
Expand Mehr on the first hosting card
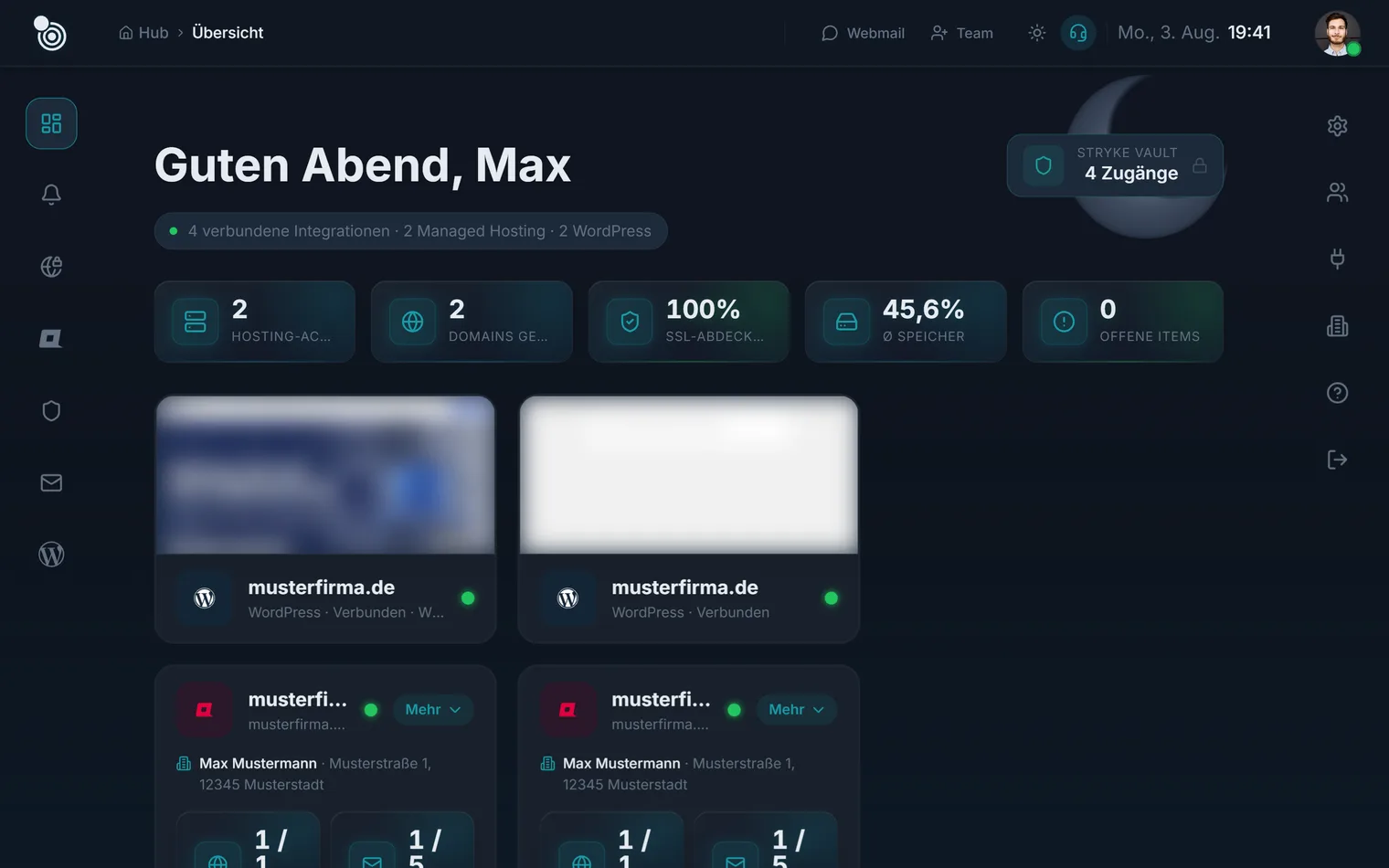433,710
